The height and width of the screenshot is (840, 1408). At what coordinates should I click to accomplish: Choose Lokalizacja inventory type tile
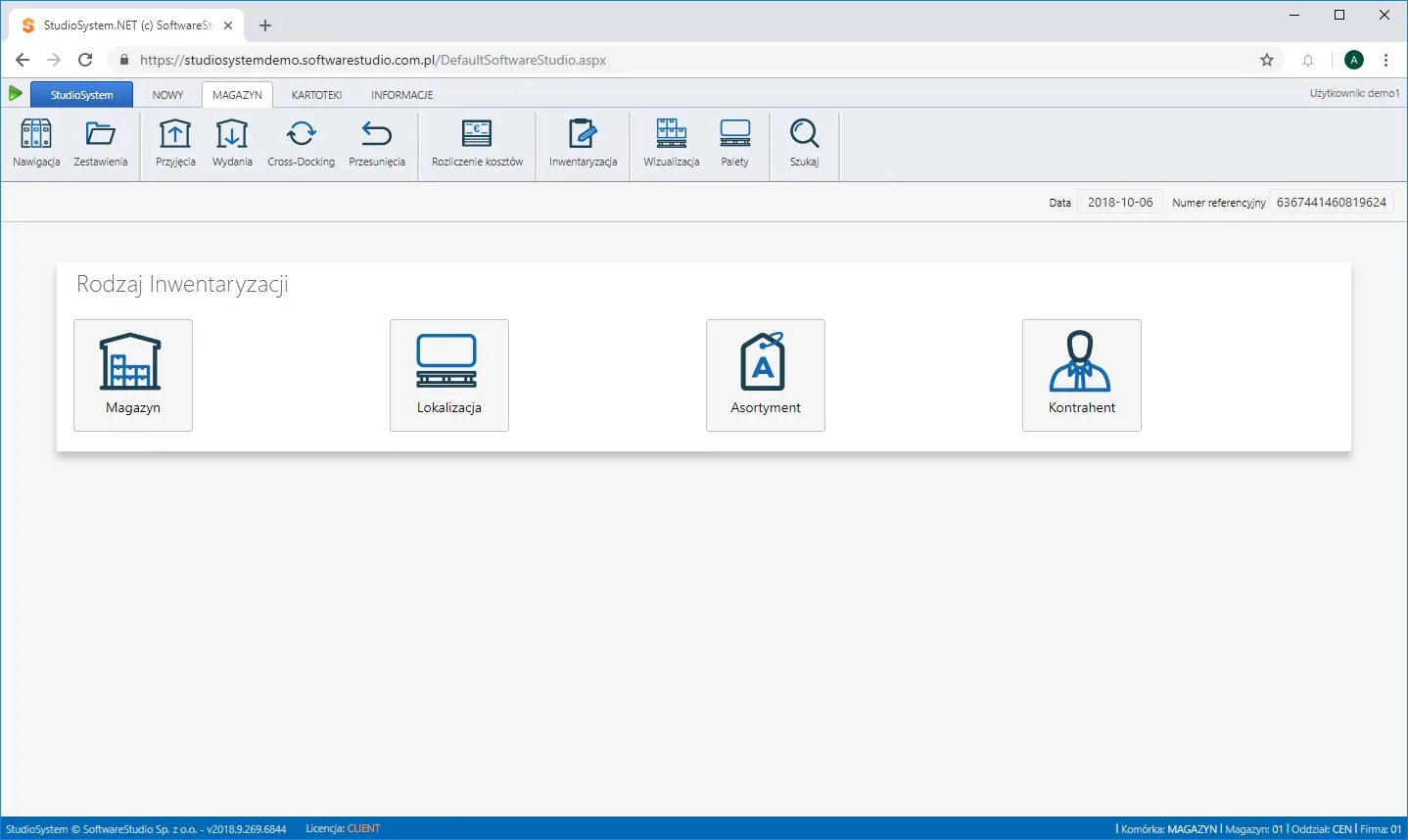pyautogui.click(x=449, y=375)
